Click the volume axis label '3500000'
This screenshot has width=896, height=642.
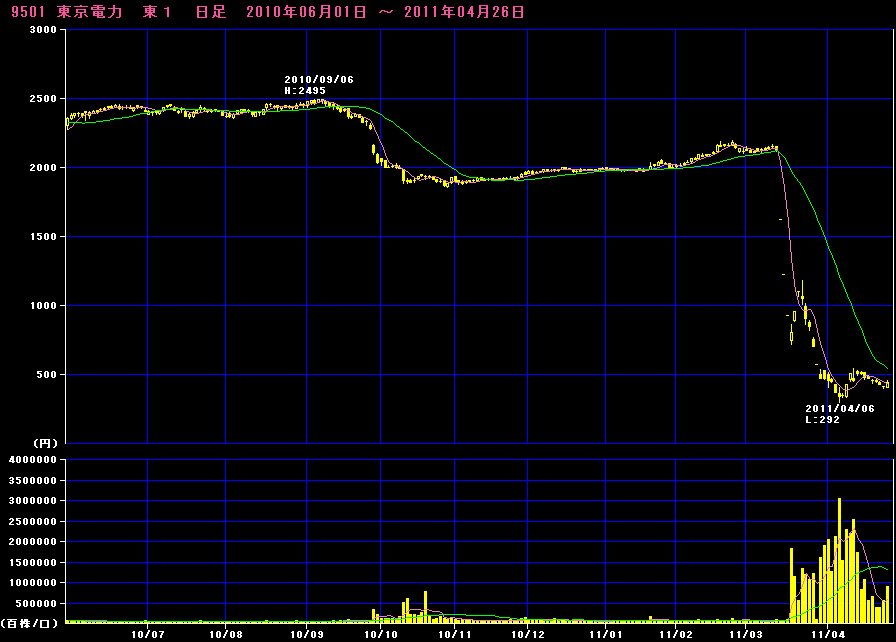[33, 480]
